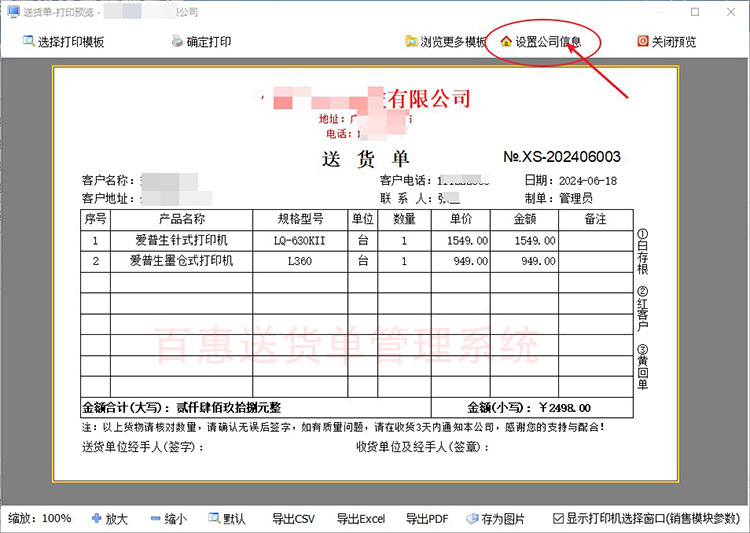Click 选择打印模板 toolbar button

(63, 42)
